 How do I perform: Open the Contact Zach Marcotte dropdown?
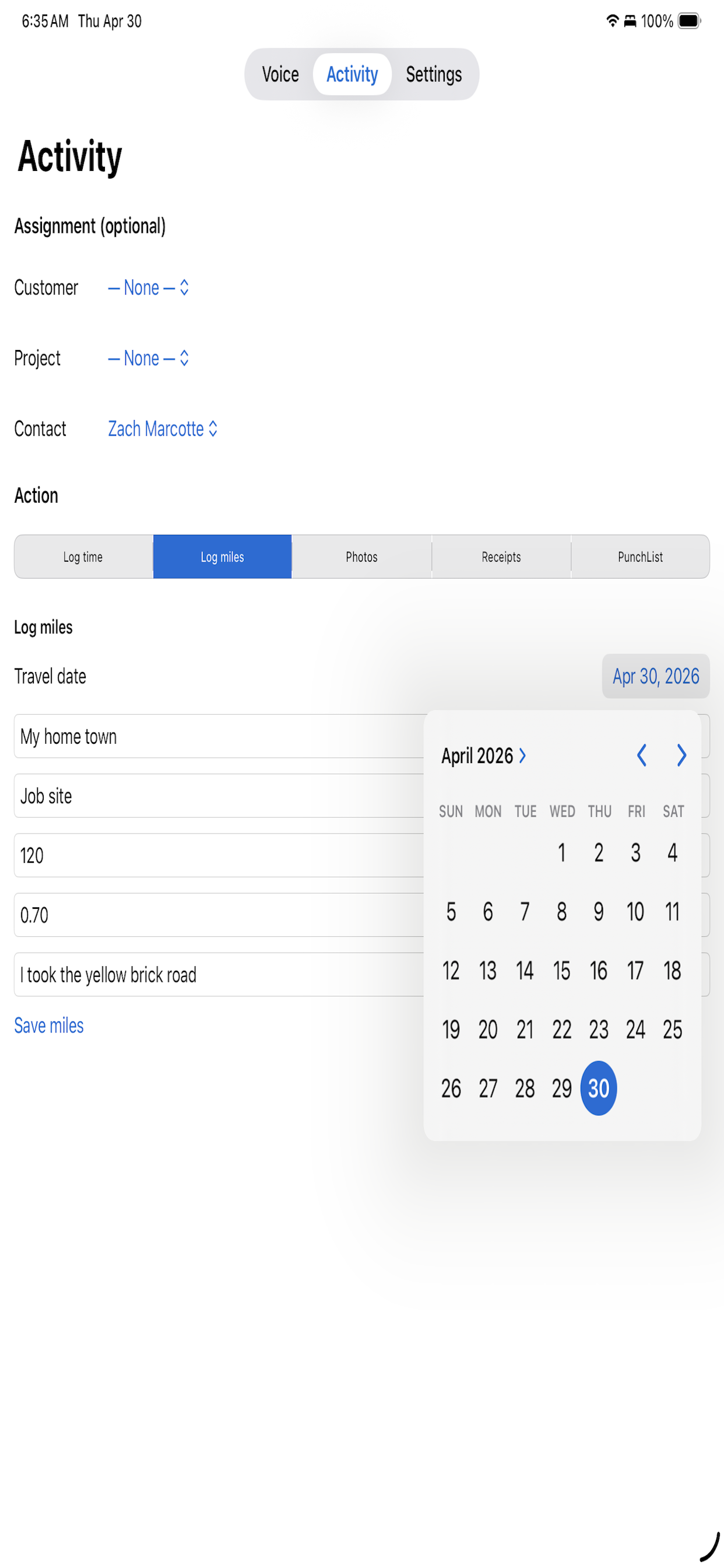(163, 429)
